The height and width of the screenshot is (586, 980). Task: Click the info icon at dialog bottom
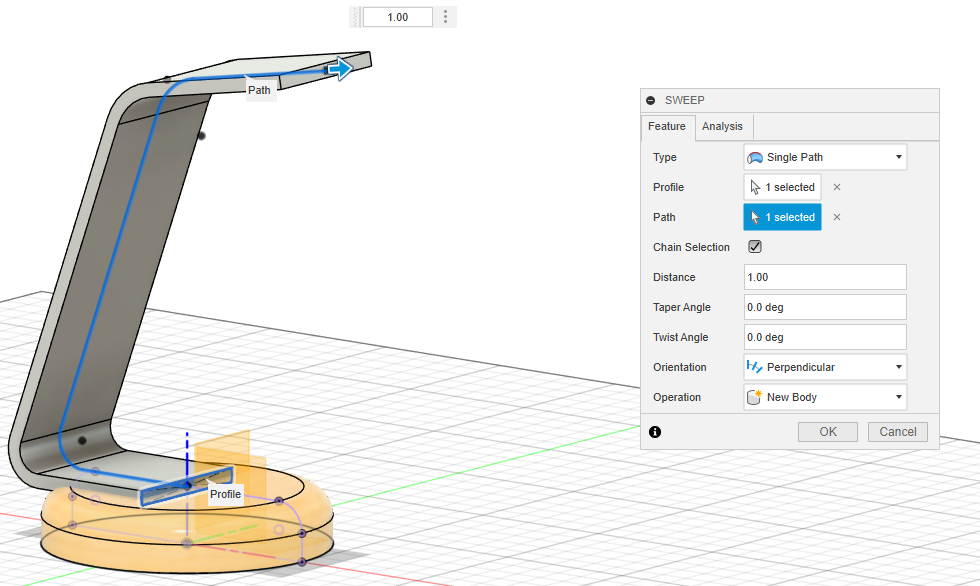pos(655,432)
